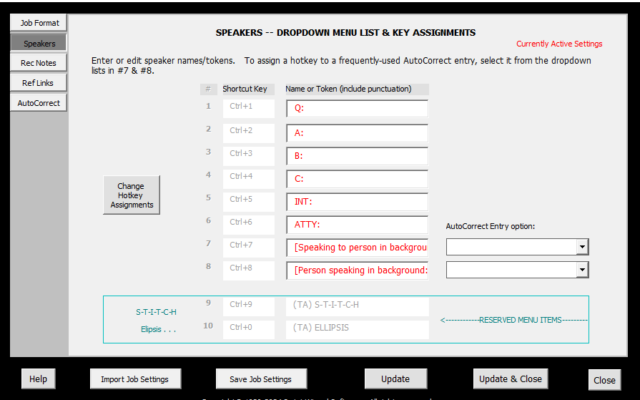Edit the speaker field containing B:

click(357, 156)
